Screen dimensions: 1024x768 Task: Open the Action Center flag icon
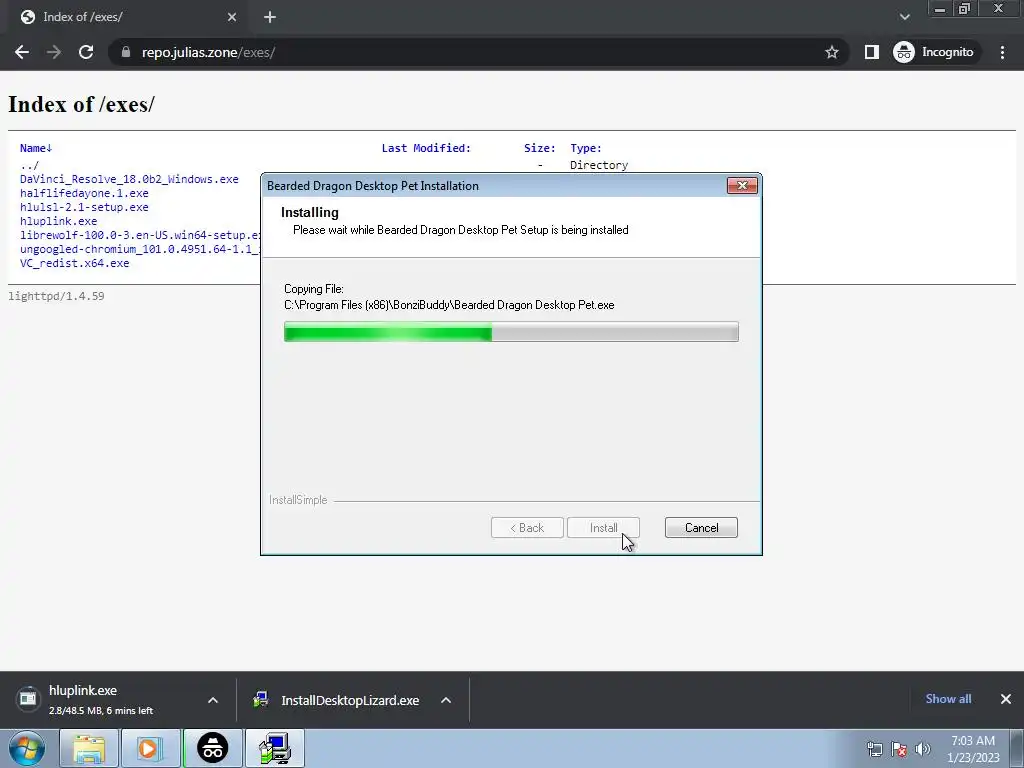(899, 749)
